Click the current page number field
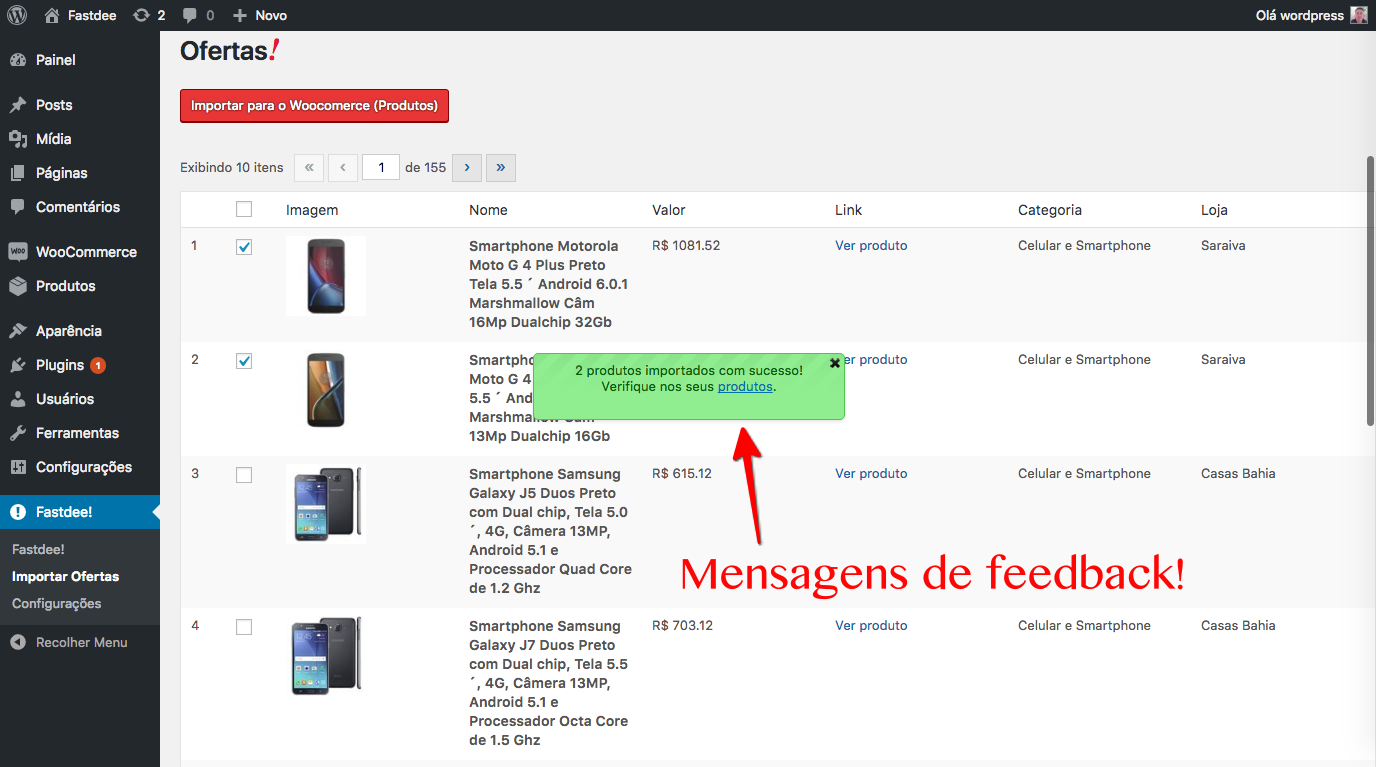1376x767 pixels. click(x=381, y=168)
